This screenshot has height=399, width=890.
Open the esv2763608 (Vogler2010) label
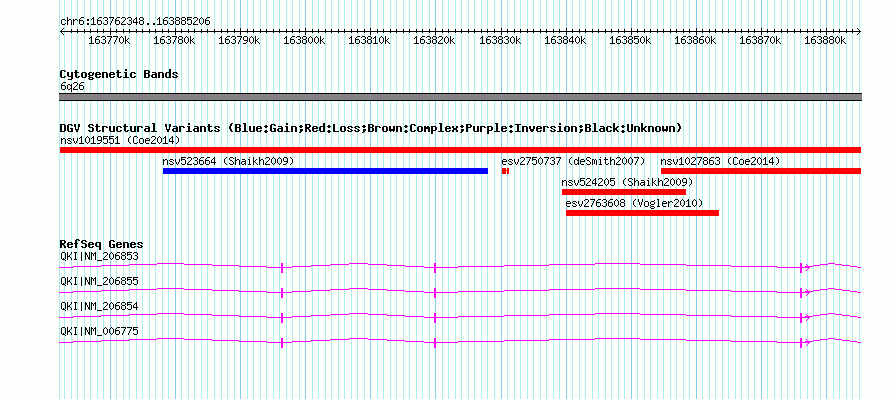pos(635,203)
